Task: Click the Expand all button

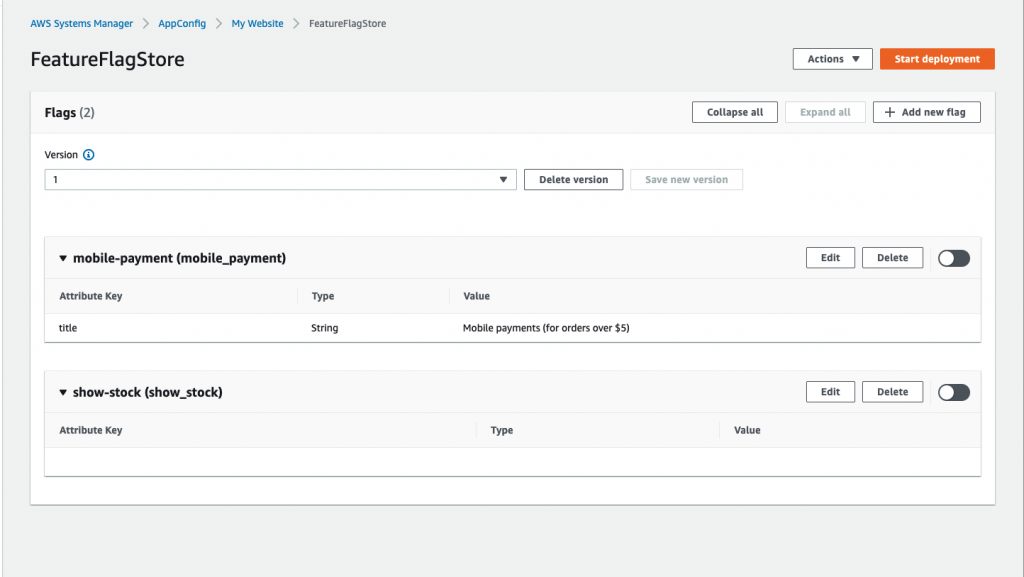Action: click(x=825, y=112)
